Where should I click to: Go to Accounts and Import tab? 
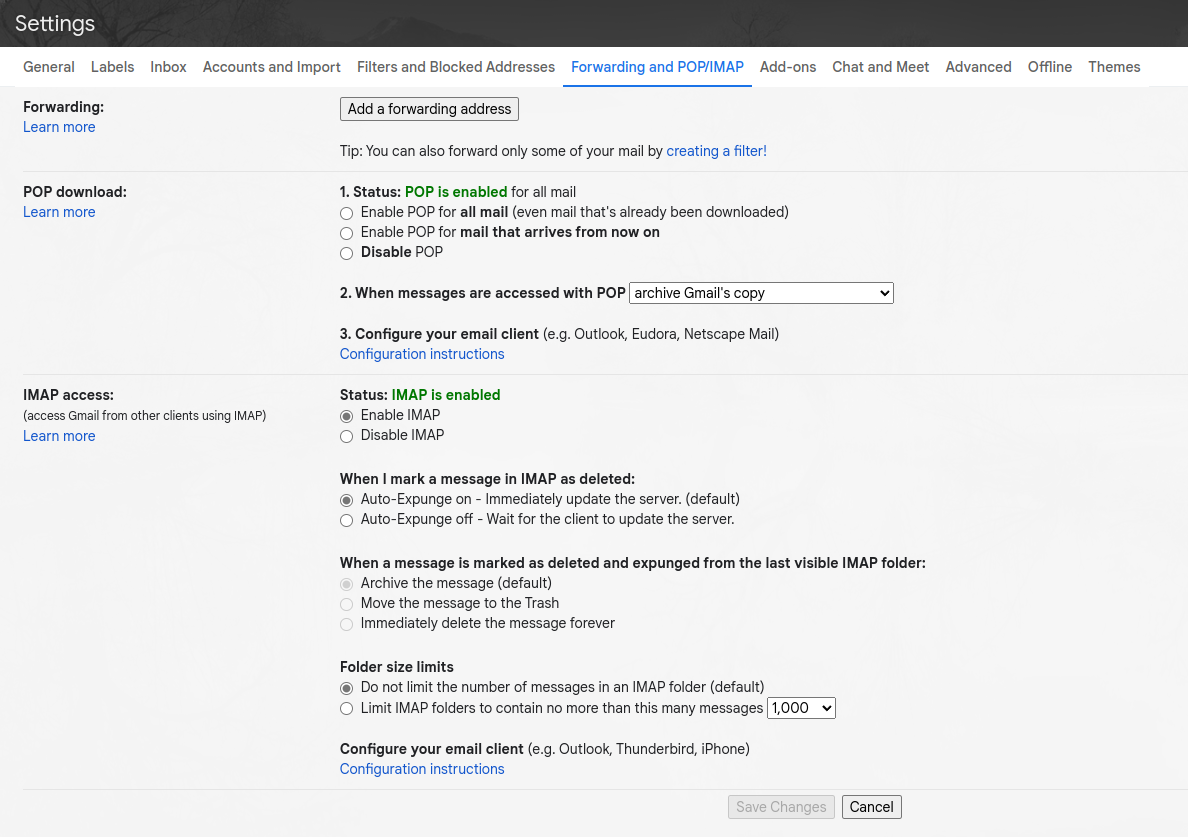pyautogui.click(x=271, y=67)
